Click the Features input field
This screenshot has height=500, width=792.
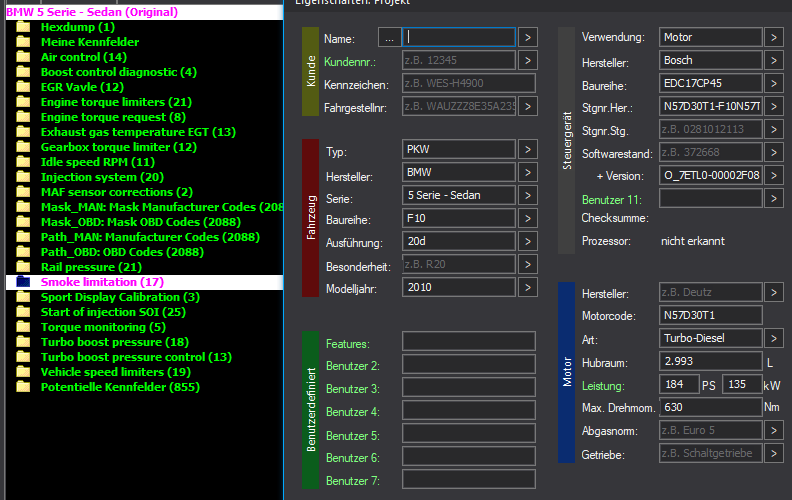point(469,341)
